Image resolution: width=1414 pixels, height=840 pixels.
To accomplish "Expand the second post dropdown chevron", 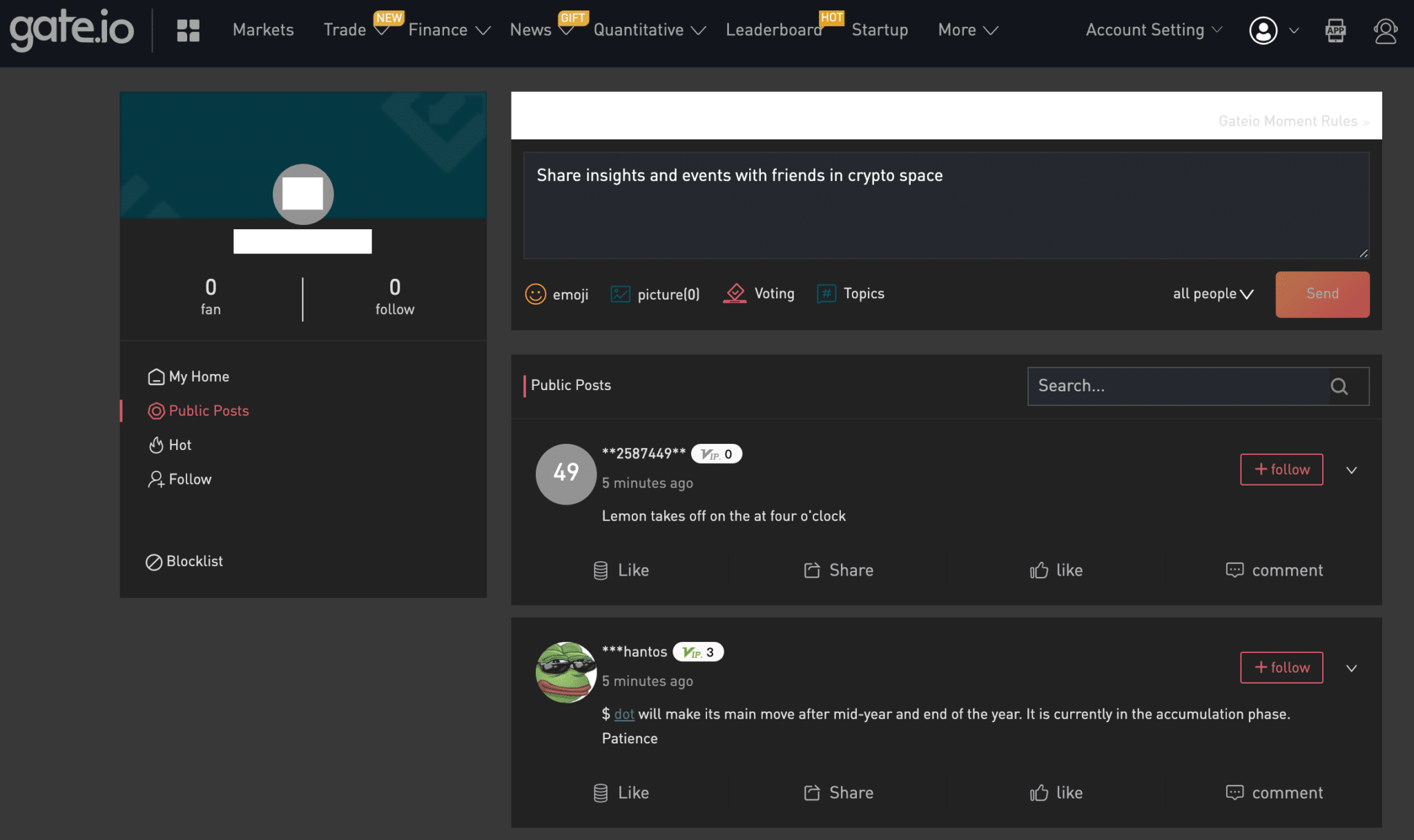I will coord(1352,667).
